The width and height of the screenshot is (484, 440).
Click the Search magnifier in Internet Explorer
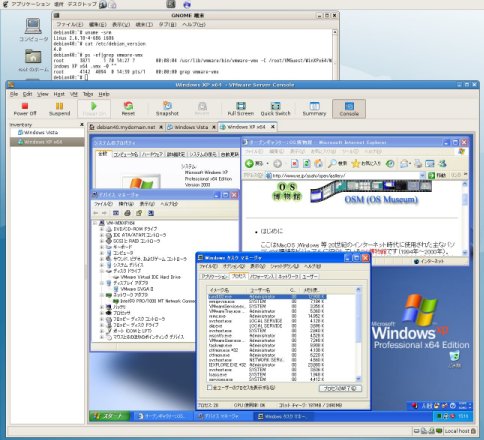(332, 163)
